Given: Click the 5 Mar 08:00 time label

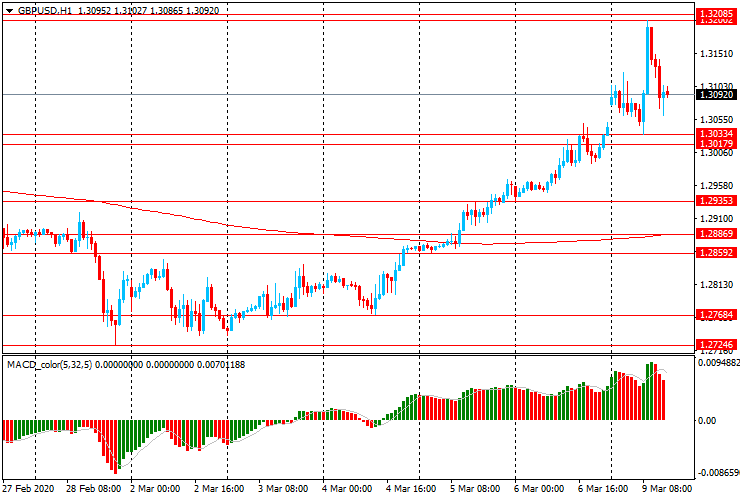Looking at the screenshot, I should [476, 490].
